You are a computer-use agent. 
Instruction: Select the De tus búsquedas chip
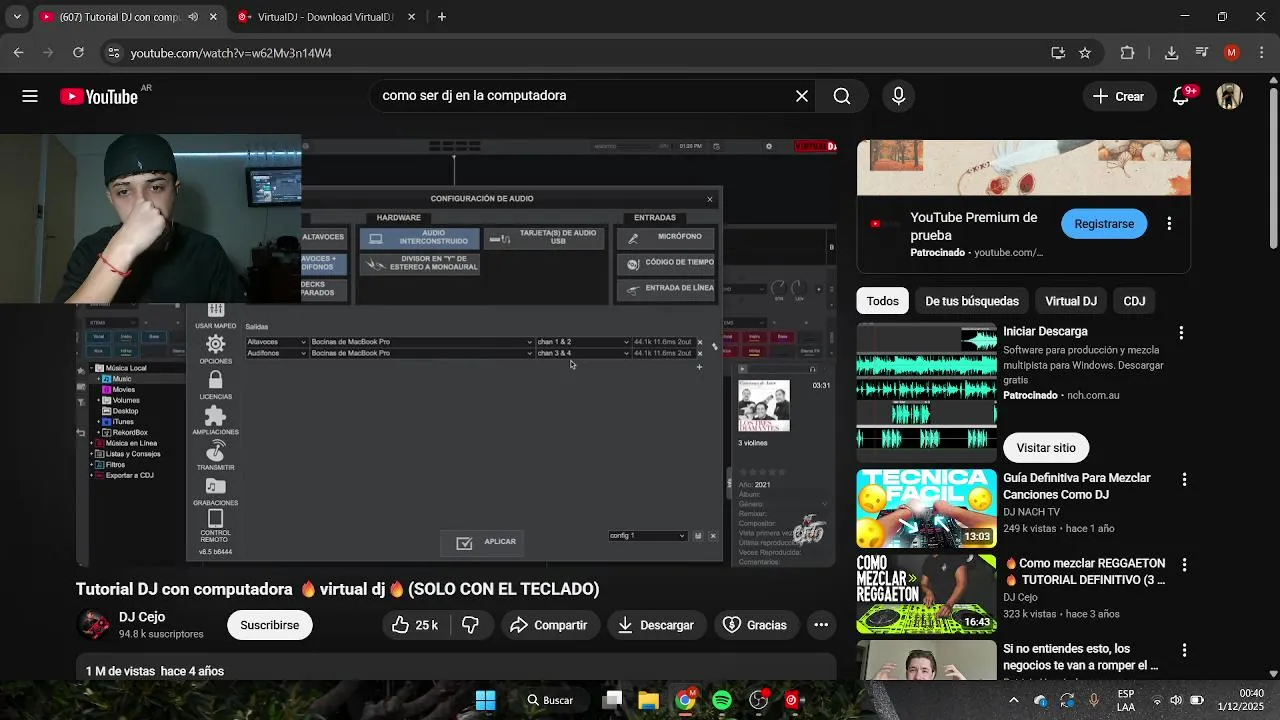(972, 301)
